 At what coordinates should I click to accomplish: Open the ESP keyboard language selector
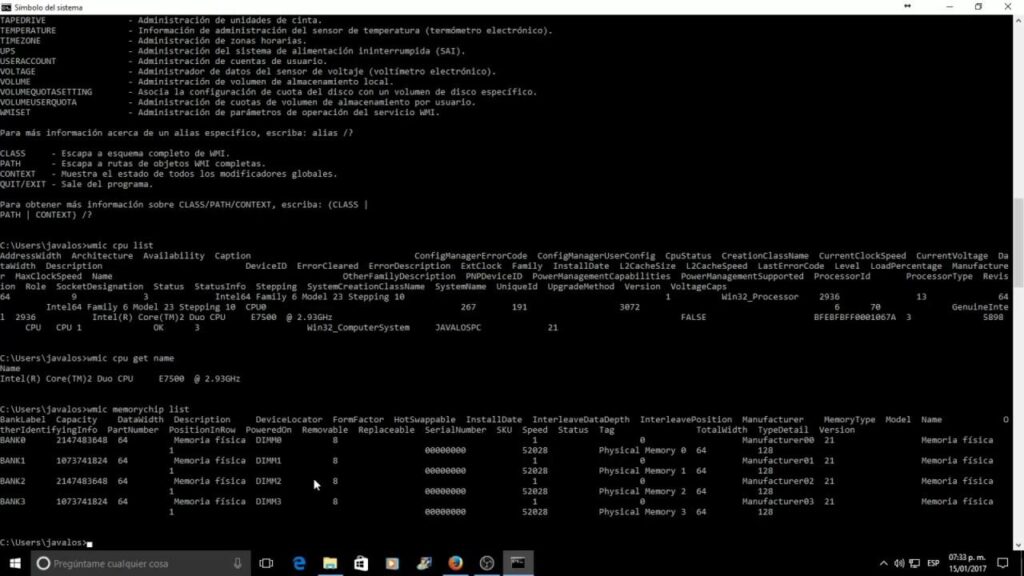point(933,563)
